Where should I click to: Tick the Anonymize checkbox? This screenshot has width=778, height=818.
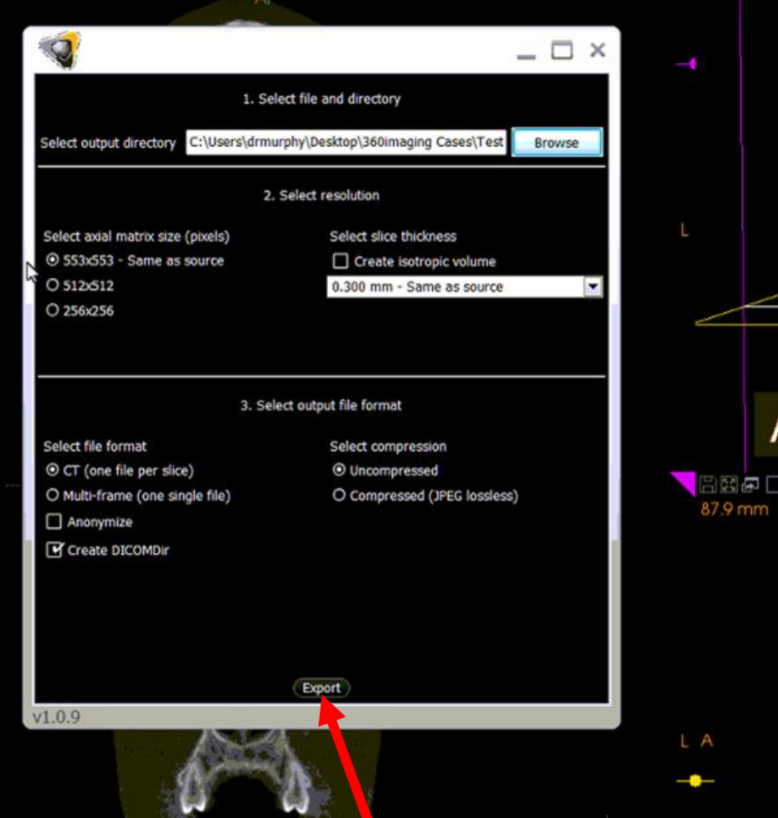click(x=54, y=522)
